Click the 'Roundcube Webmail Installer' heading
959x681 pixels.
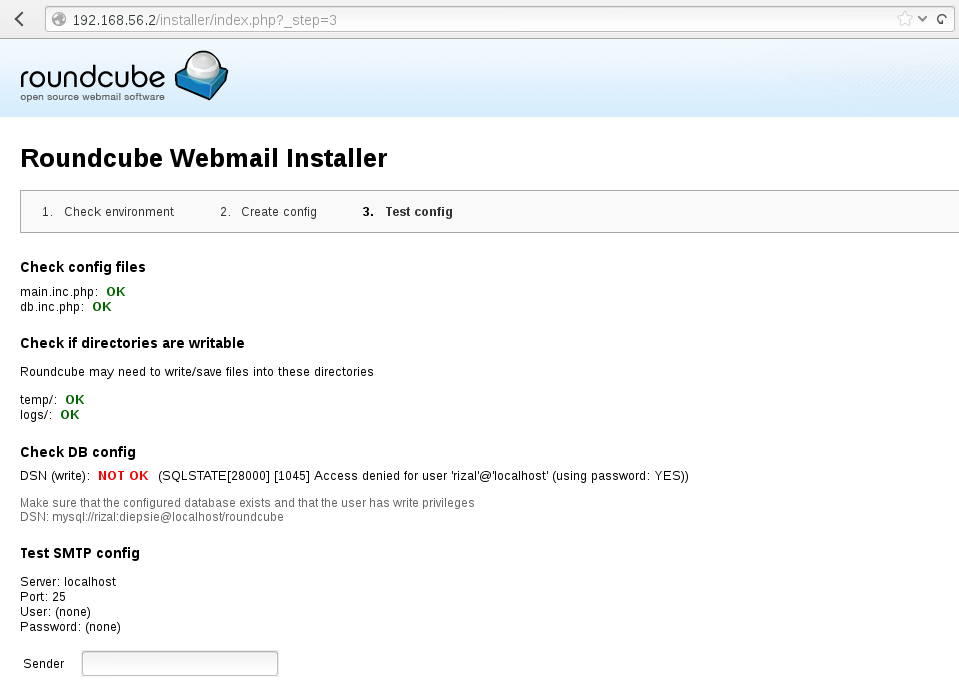204,158
